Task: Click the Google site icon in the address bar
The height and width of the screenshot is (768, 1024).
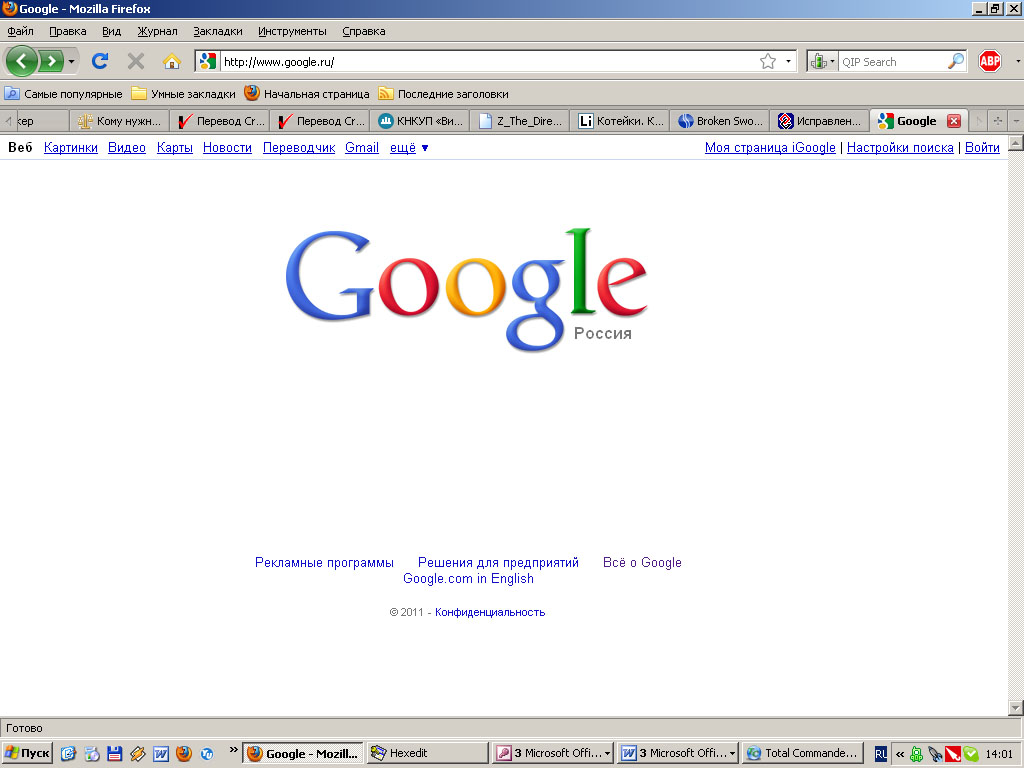Action: tap(208, 61)
